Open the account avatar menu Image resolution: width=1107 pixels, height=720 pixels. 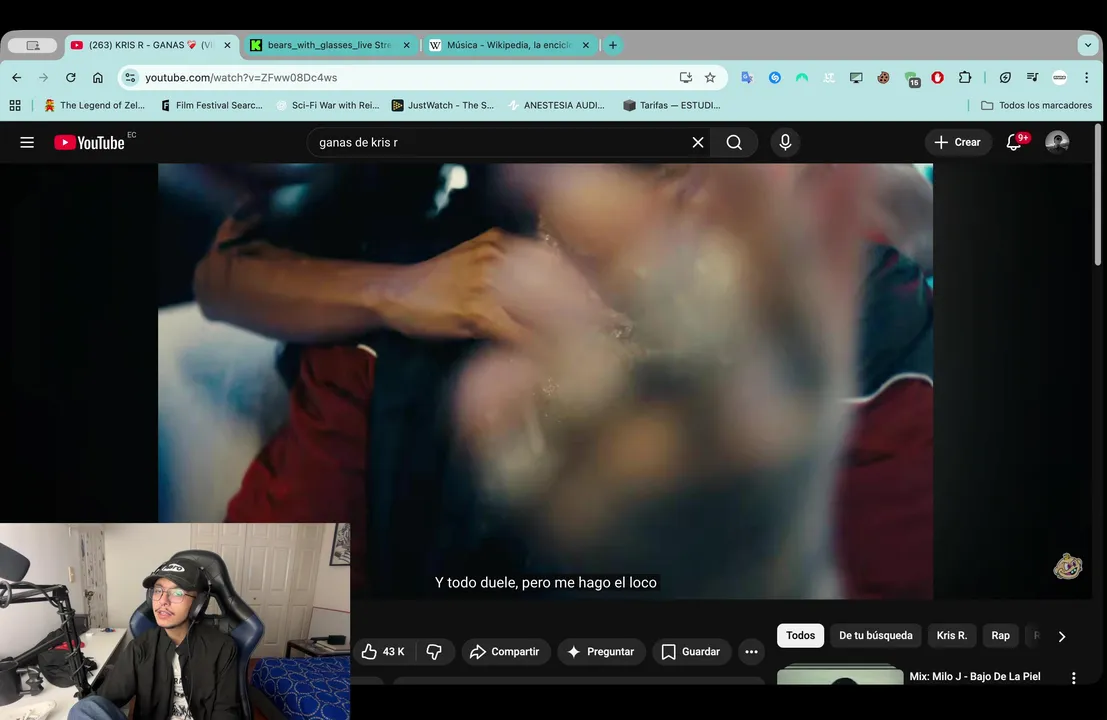pos(1057,142)
